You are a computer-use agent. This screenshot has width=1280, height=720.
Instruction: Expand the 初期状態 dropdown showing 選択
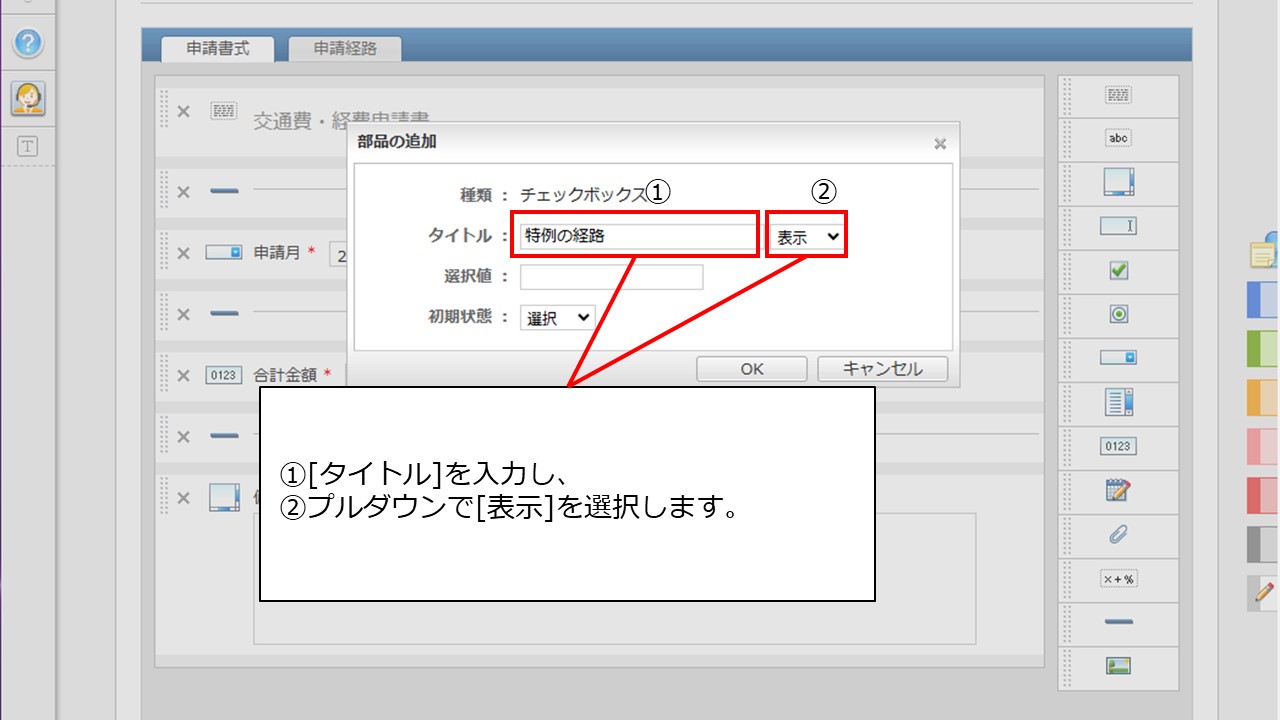click(558, 318)
